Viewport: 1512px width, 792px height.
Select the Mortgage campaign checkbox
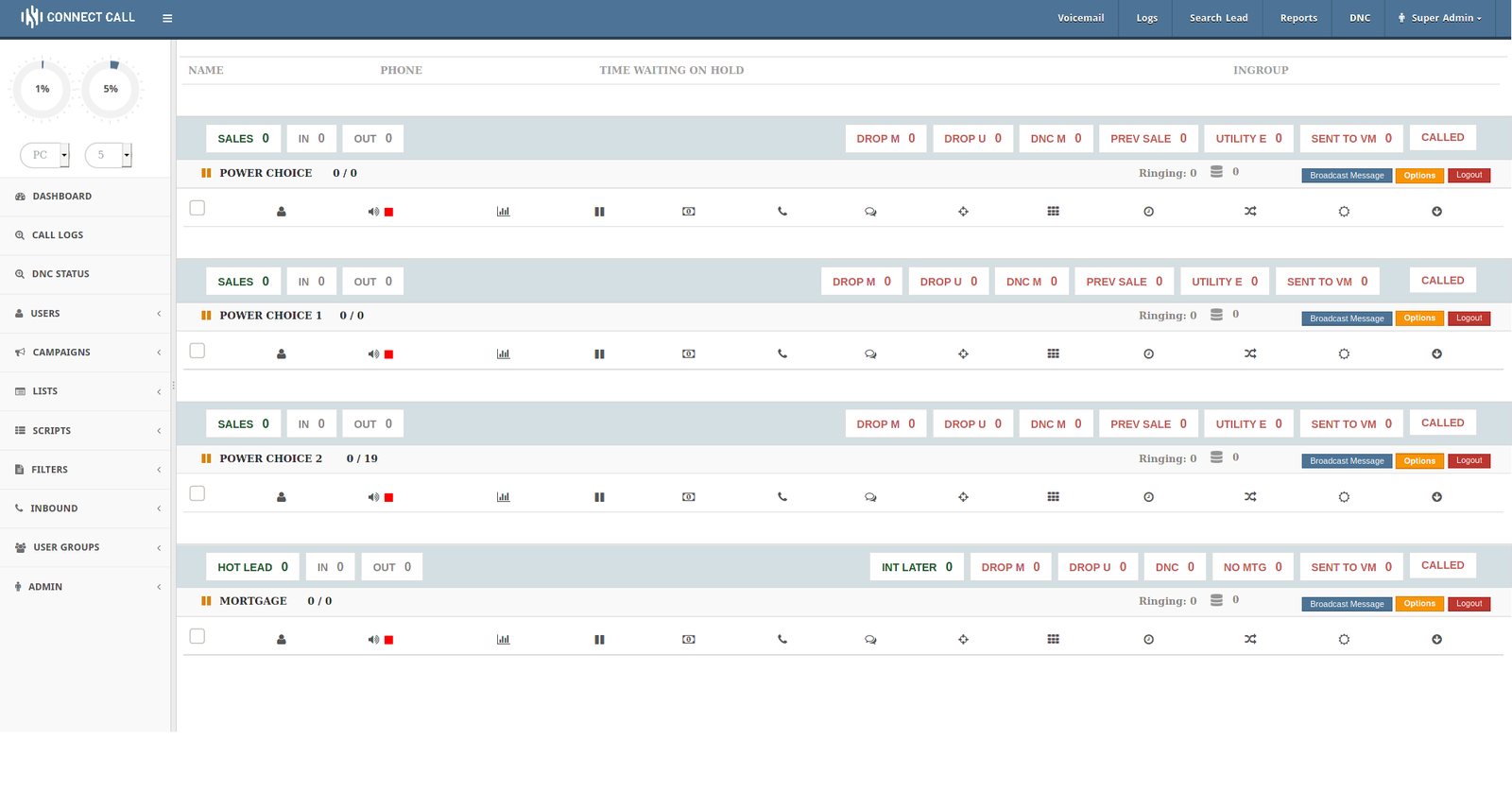coord(198,636)
